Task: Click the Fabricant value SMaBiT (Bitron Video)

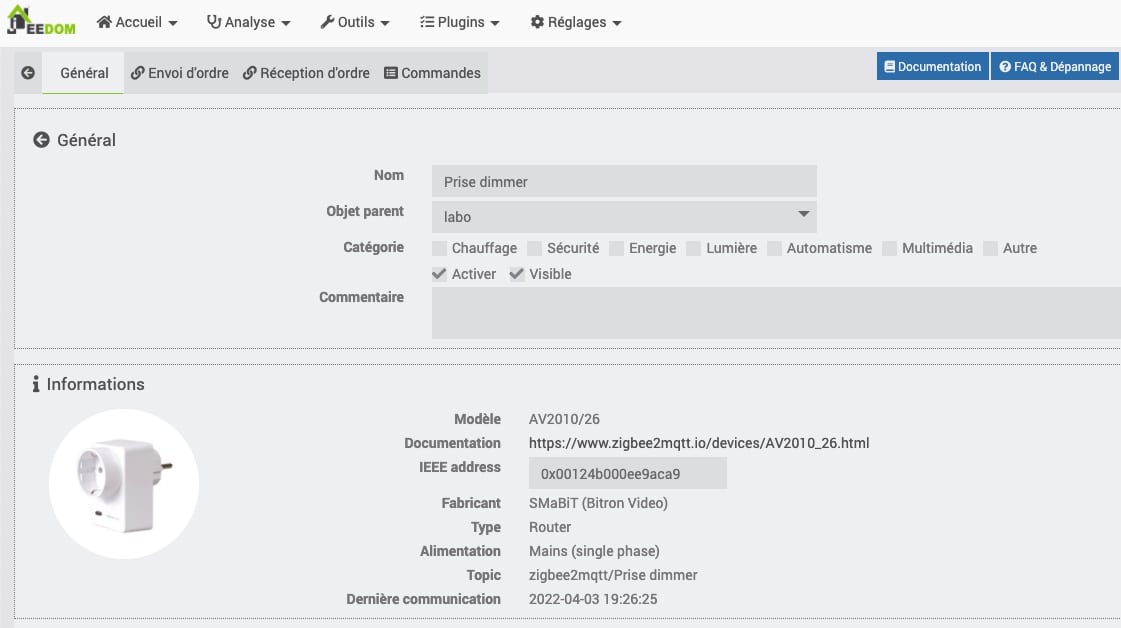Action: pyautogui.click(x=598, y=503)
